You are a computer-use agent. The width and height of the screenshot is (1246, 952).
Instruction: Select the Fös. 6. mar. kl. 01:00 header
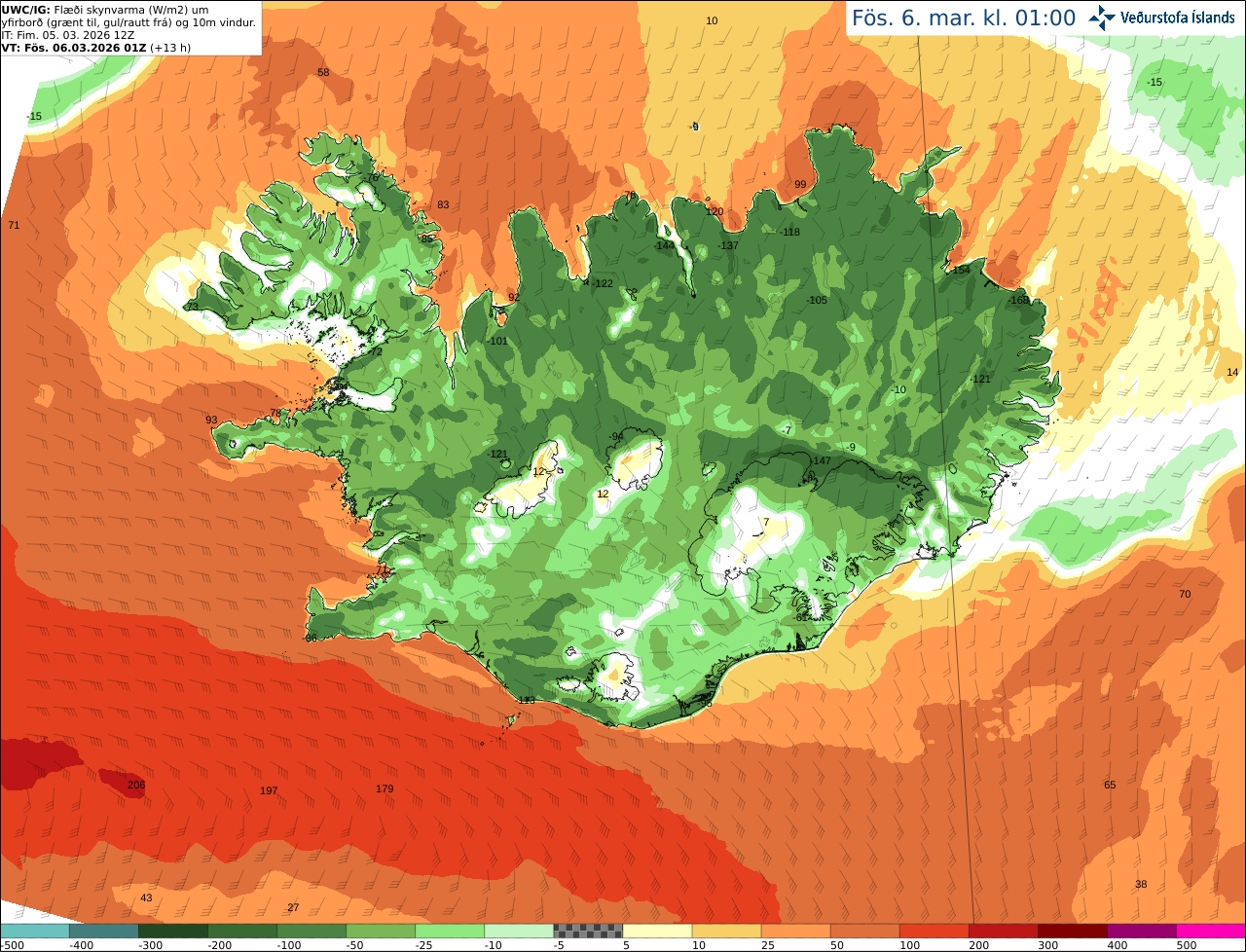964,18
